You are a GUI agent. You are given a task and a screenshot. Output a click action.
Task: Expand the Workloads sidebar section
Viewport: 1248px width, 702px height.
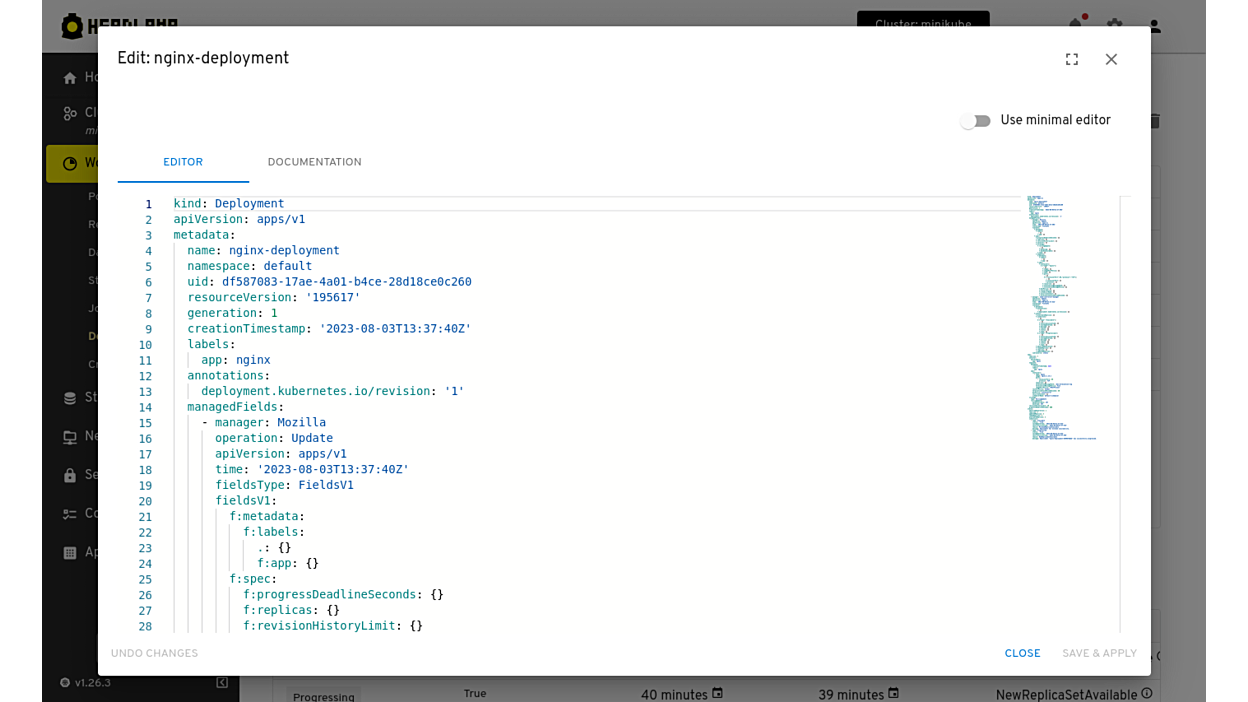click(70, 164)
